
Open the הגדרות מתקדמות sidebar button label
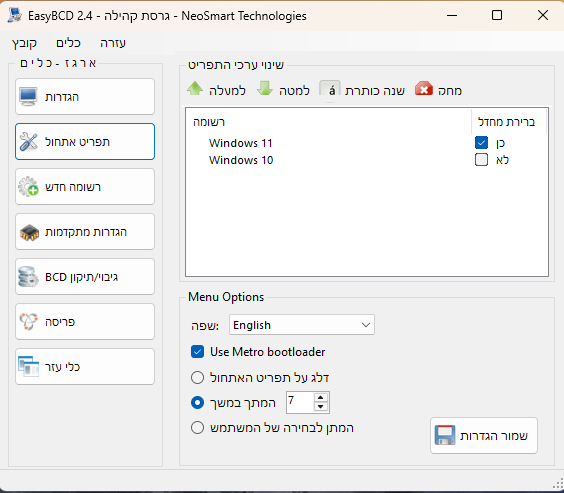[86, 232]
